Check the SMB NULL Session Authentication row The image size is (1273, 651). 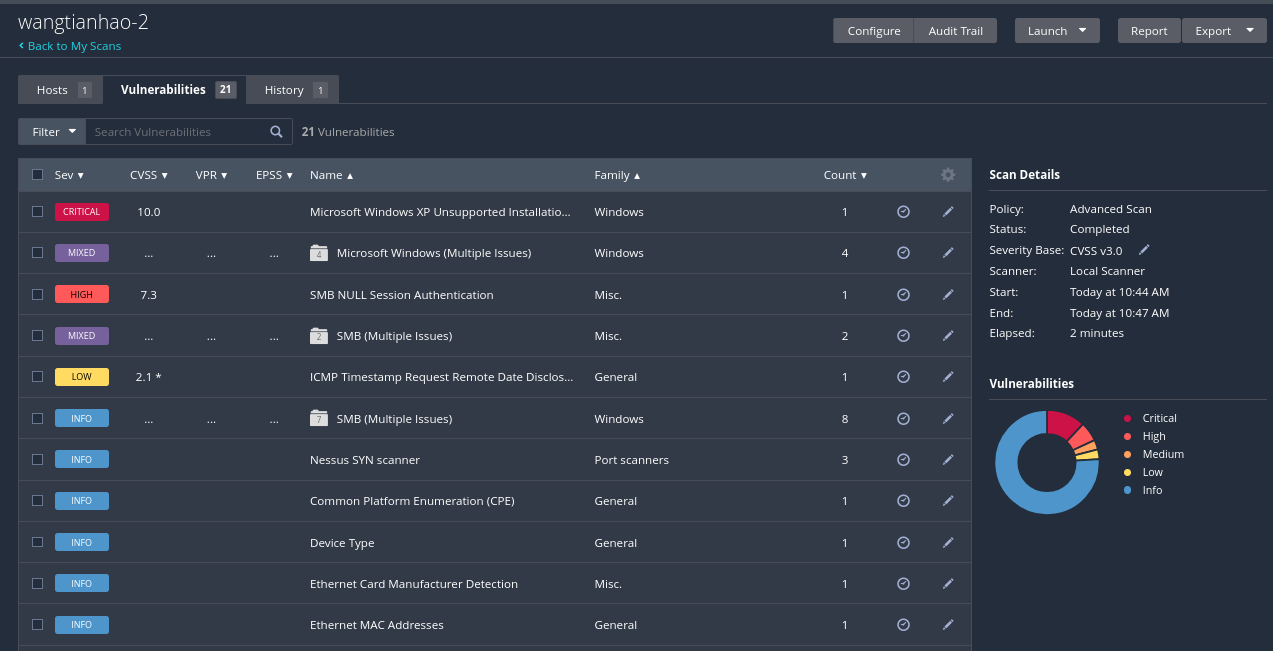(x=38, y=295)
